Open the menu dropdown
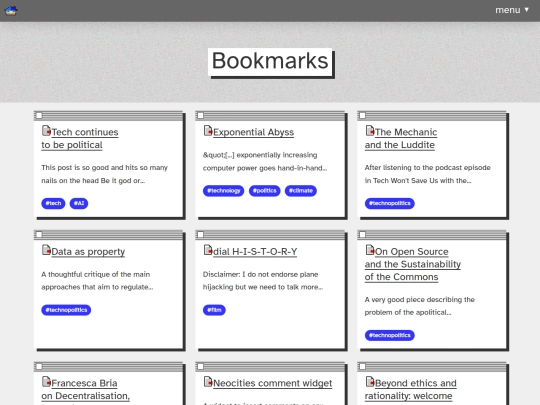540x405 pixels. 512,10
